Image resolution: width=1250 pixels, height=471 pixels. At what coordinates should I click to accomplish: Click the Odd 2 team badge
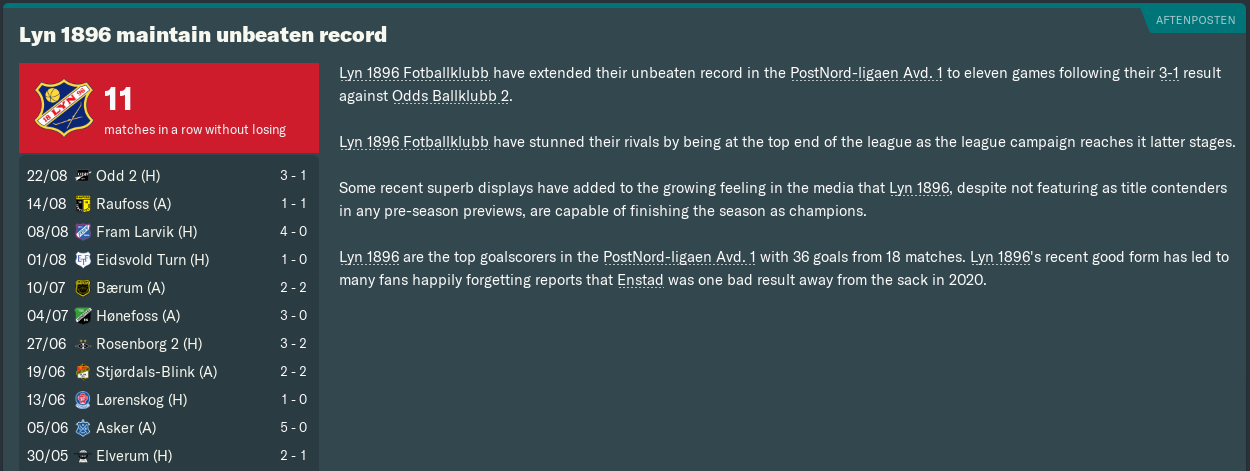point(82,176)
